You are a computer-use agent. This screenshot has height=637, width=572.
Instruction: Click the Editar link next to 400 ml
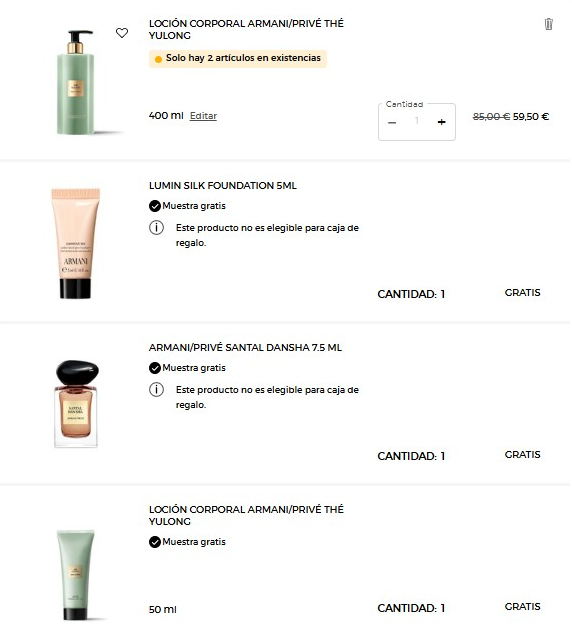tap(203, 116)
